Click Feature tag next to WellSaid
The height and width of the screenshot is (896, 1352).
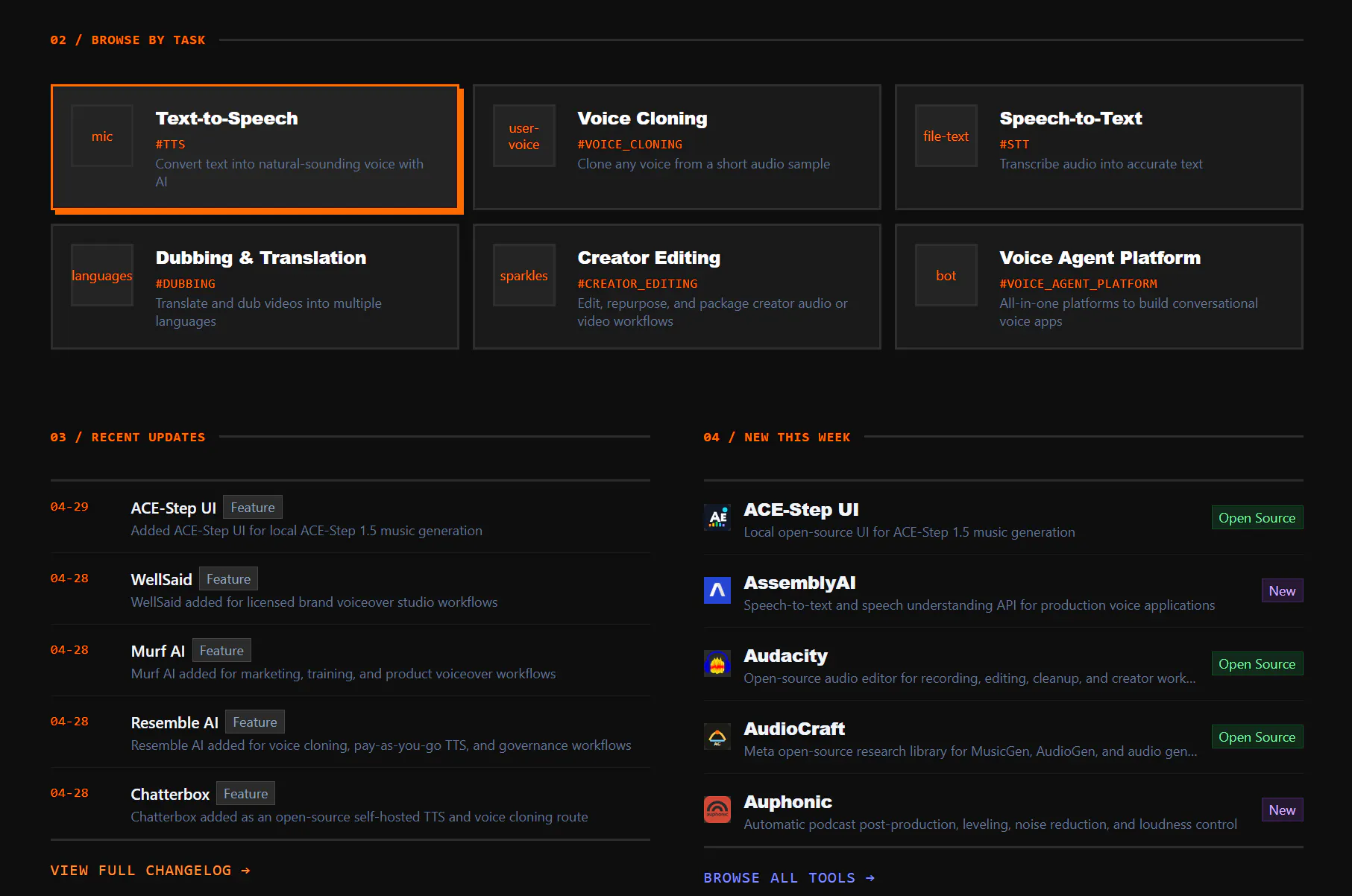[228, 579]
